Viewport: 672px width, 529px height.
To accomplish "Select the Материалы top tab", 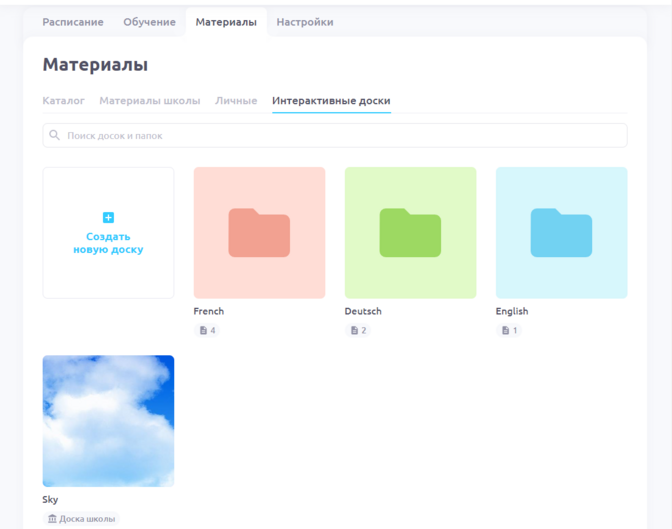I will [226, 22].
